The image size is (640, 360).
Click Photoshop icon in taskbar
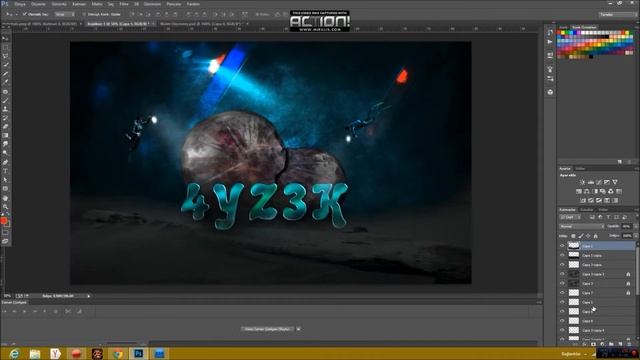(x=138, y=353)
